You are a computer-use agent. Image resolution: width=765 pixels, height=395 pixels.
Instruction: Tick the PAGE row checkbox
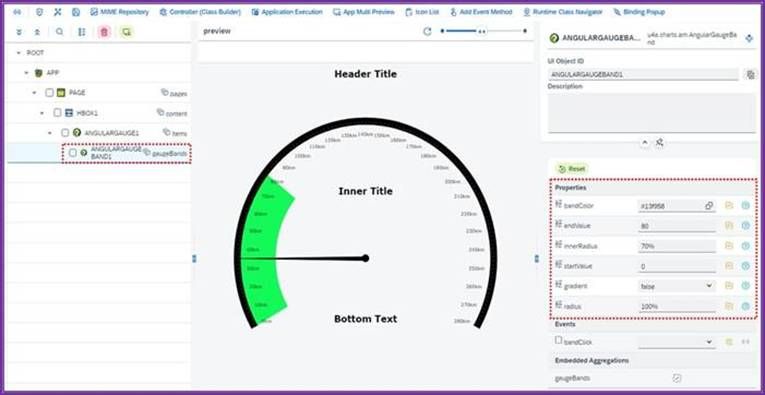pyautogui.click(x=49, y=93)
